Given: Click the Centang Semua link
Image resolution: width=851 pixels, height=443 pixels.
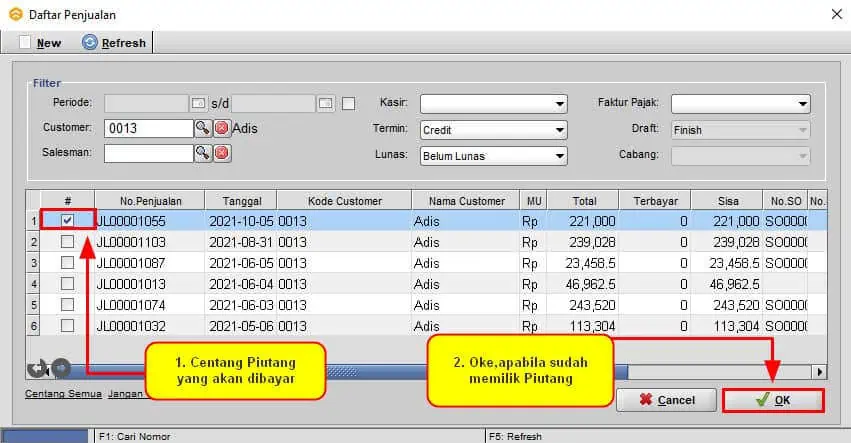Looking at the screenshot, I should pyautogui.click(x=63, y=394).
